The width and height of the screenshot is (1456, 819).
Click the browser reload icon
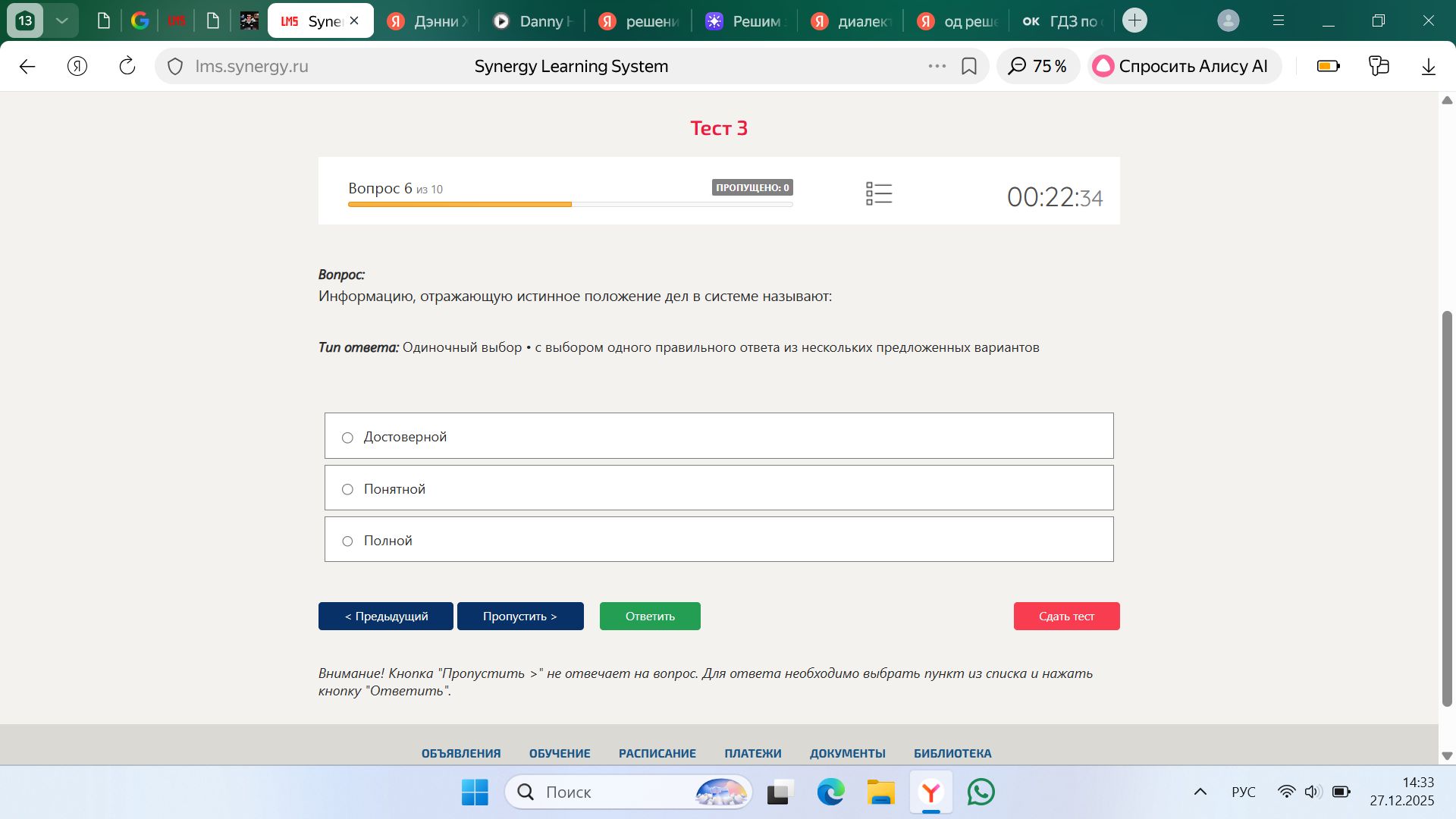127,66
